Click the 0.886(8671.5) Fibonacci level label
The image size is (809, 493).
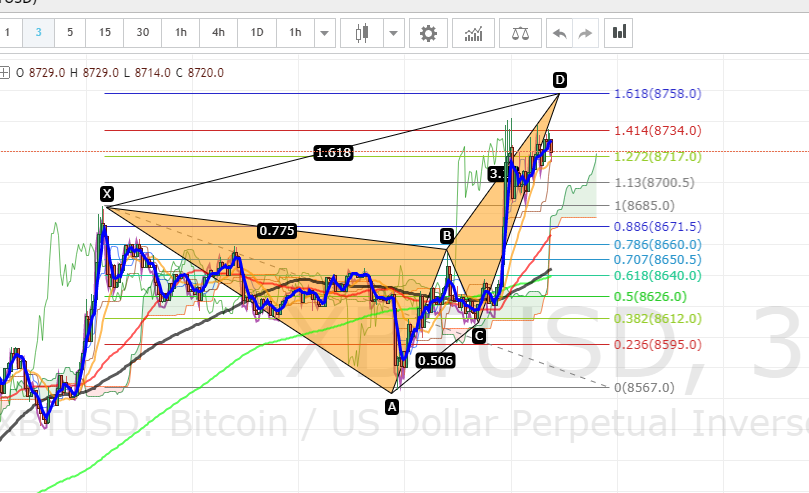click(658, 226)
